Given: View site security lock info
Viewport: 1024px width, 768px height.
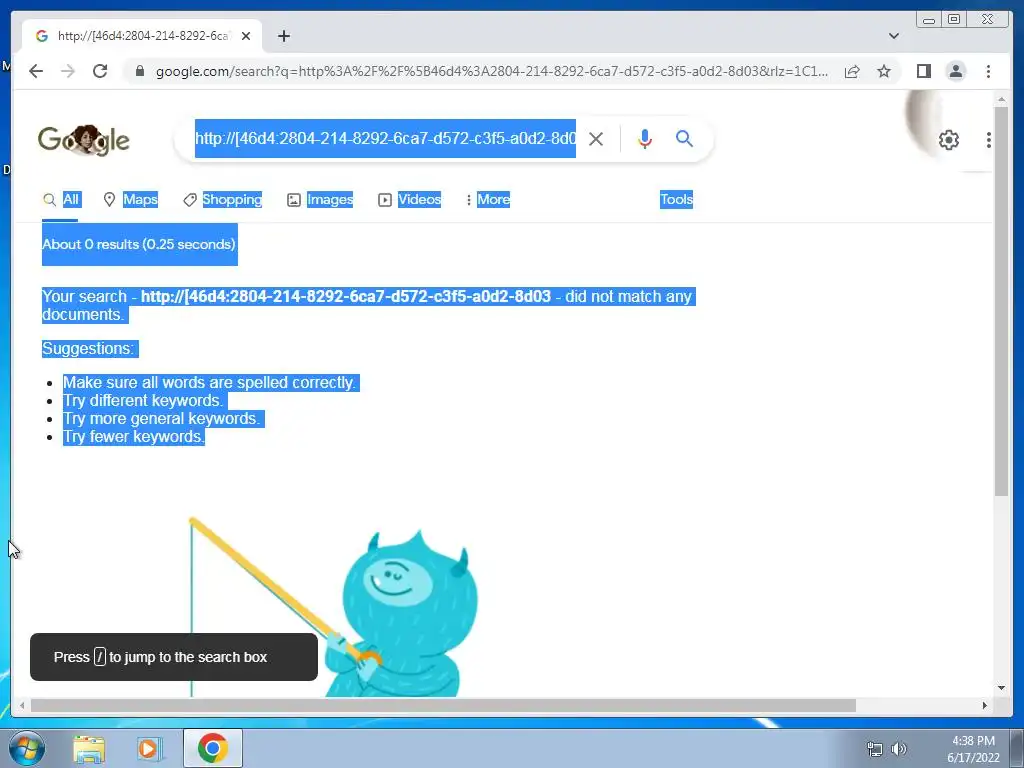Looking at the screenshot, I should 139,71.
